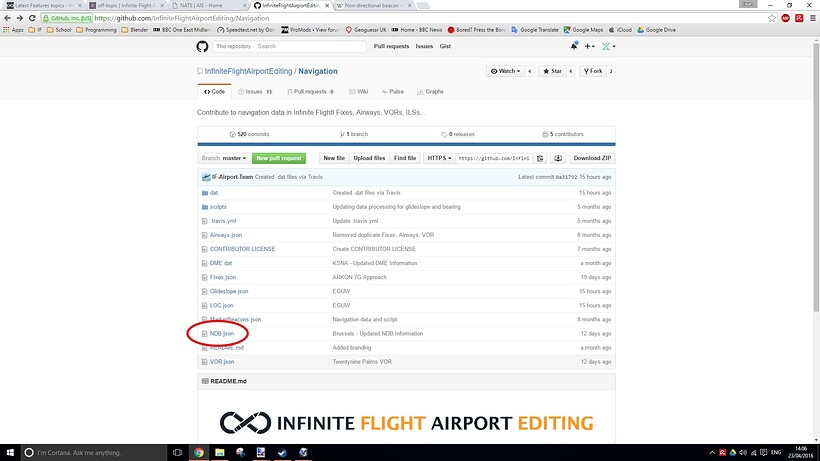Open the Gist link in header
This screenshot has width=820, height=461.
[445, 47]
